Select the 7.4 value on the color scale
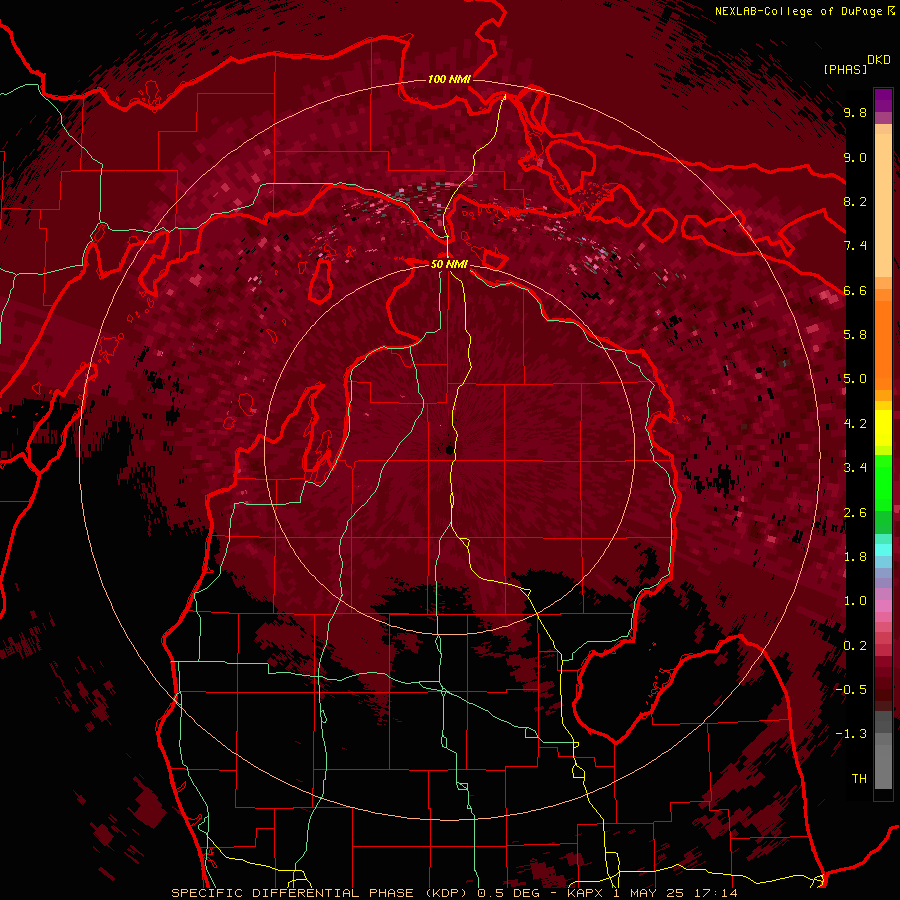The height and width of the screenshot is (900, 900). point(855,246)
